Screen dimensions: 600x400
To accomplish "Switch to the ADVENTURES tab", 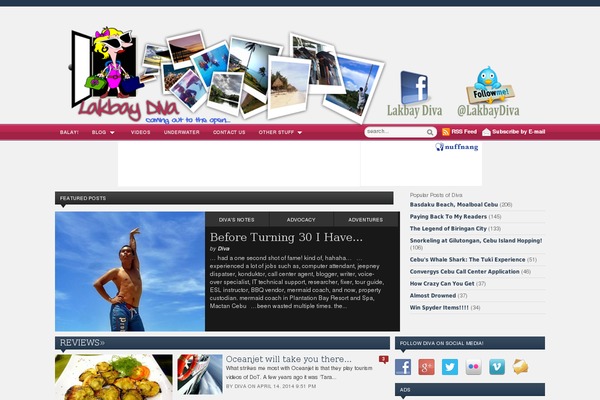I will (366, 220).
